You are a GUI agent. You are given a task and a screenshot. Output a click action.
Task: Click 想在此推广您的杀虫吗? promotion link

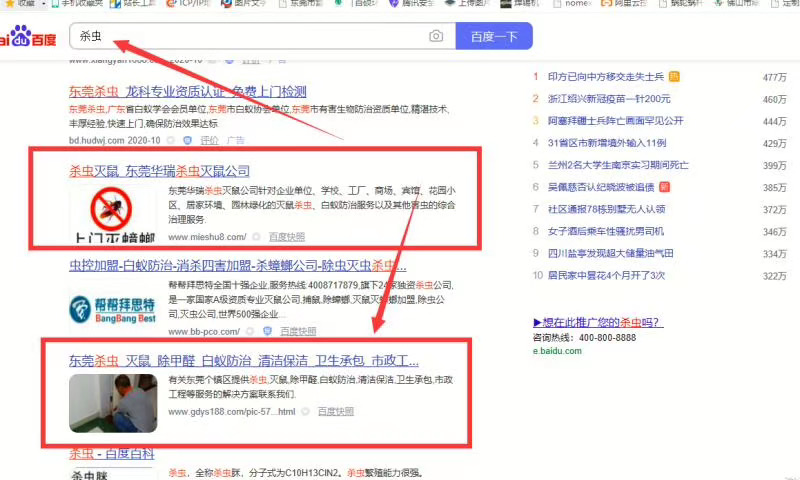pos(598,322)
